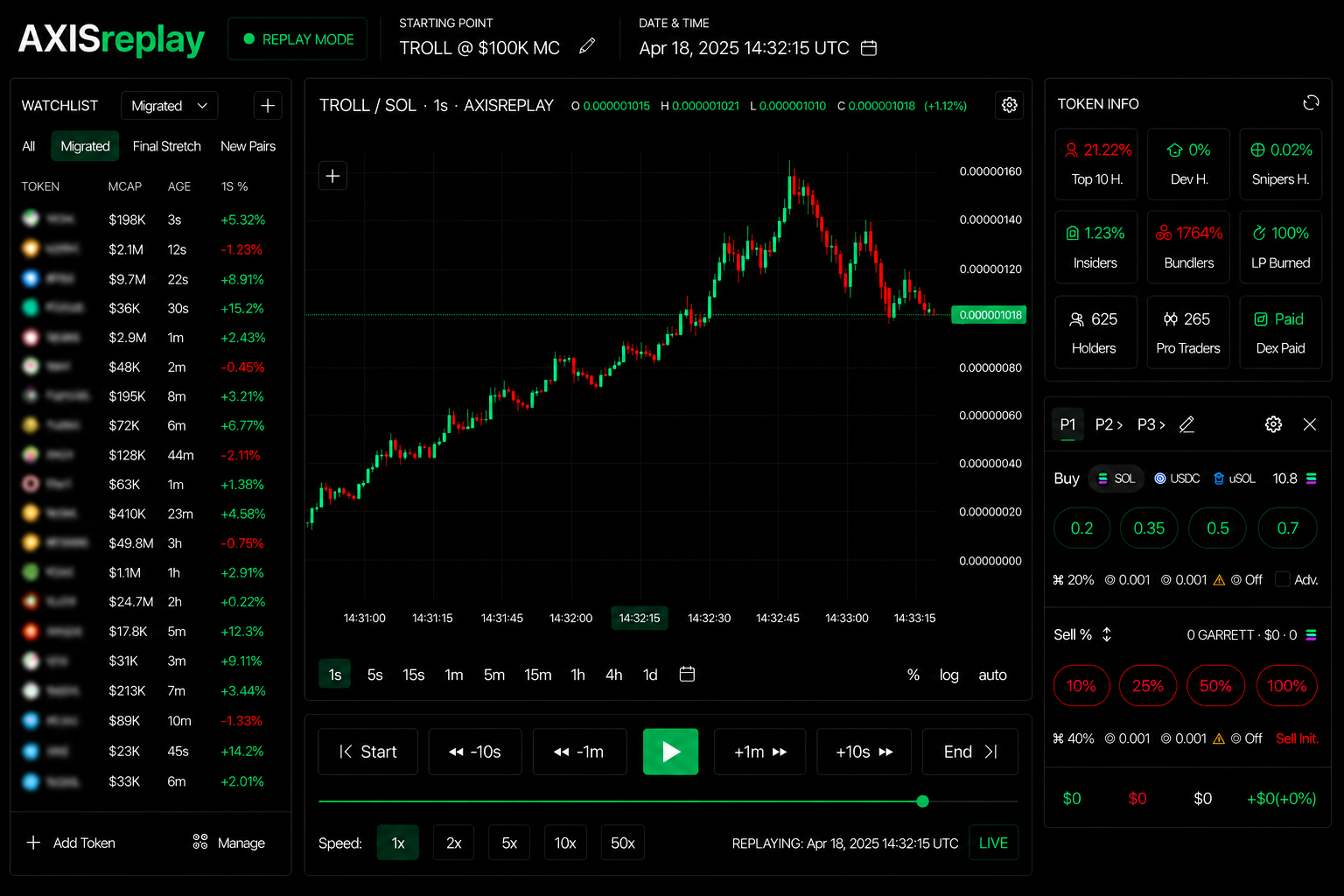This screenshot has width=1344, height=896.
Task: Click the Snipers H. 0.02% card
Action: point(1280,164)
